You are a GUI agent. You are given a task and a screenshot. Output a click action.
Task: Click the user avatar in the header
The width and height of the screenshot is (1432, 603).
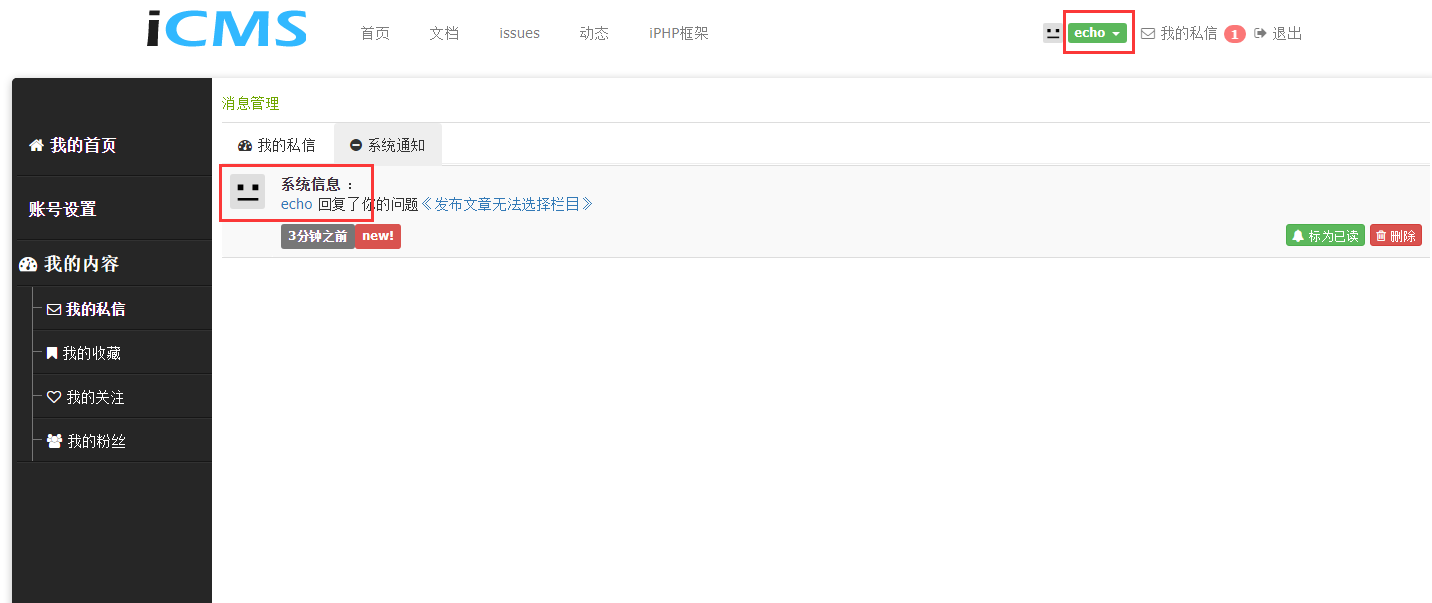(1052, 33)
